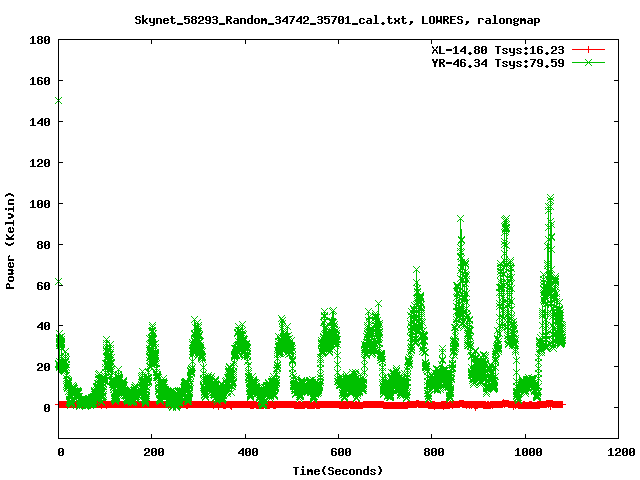Click the x-axis tick label 800
Viewport: 640px width, 480px height.
(433, 452)
